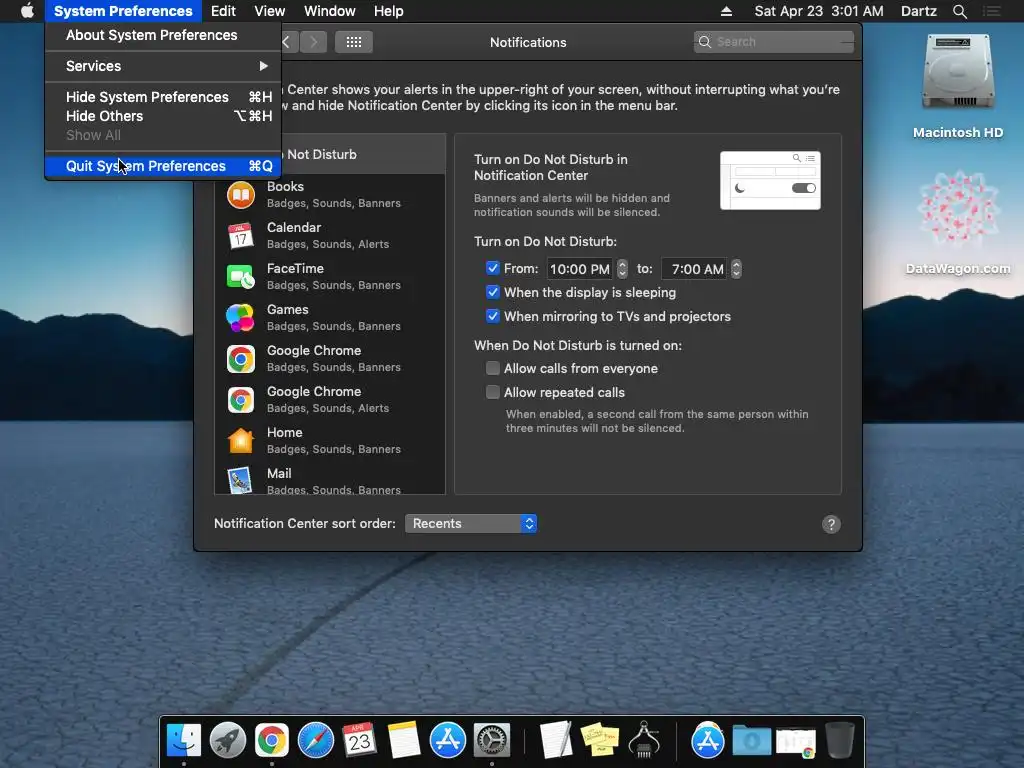Open the Edit menu

223,11
